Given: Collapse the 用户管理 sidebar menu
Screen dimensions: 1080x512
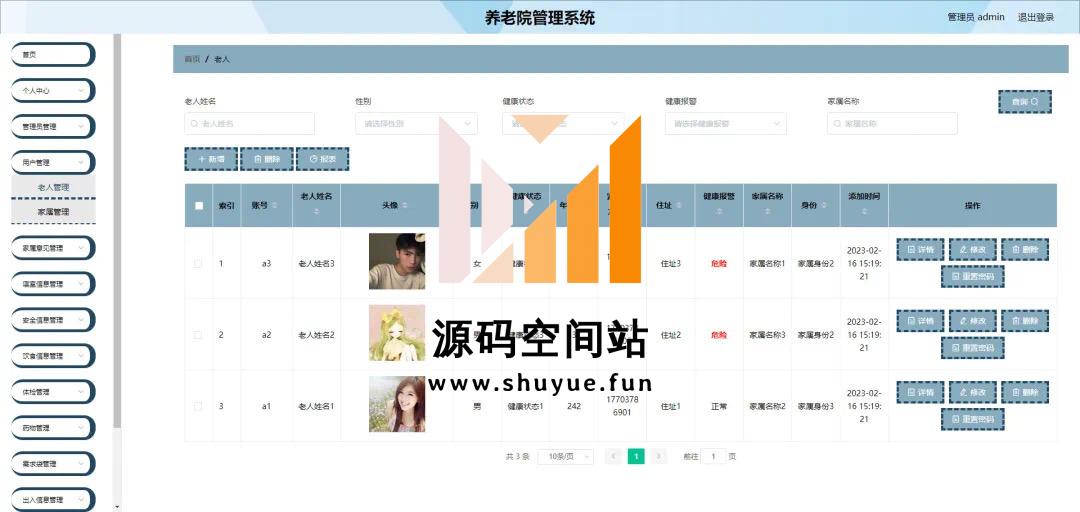Looking at the screenshot, I should point(53,163).
